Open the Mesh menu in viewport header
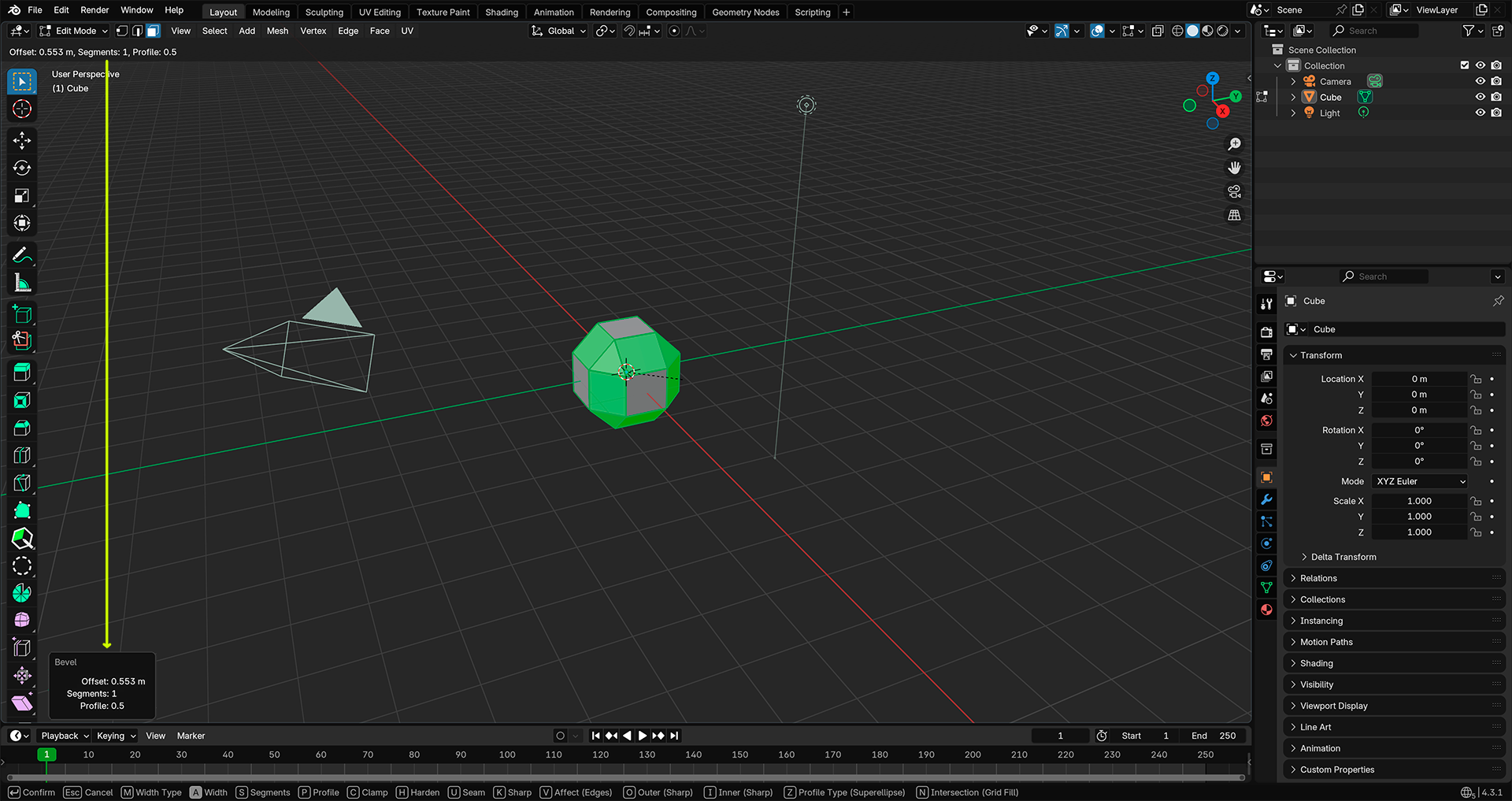The width and height of the screenshot is (1512, 801). [x=277, y=31]
